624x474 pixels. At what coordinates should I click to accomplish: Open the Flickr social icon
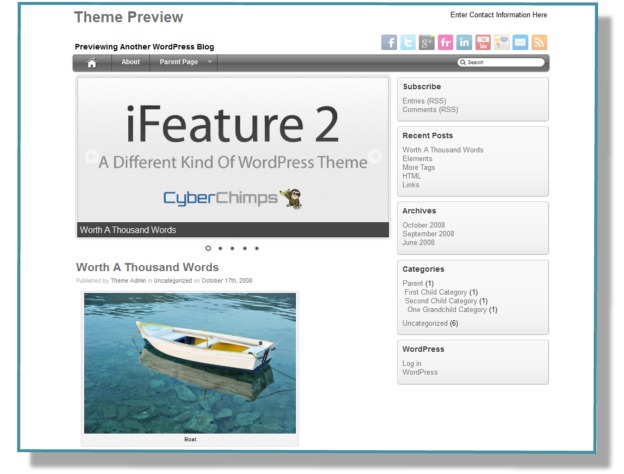[445, 42]
